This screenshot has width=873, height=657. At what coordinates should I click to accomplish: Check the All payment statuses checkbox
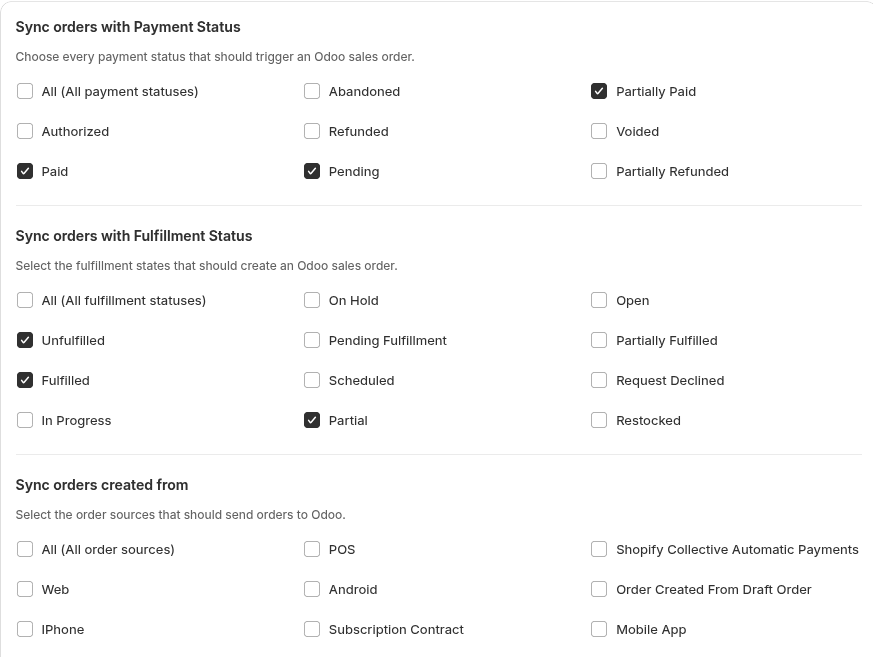(x=25, y=91)
